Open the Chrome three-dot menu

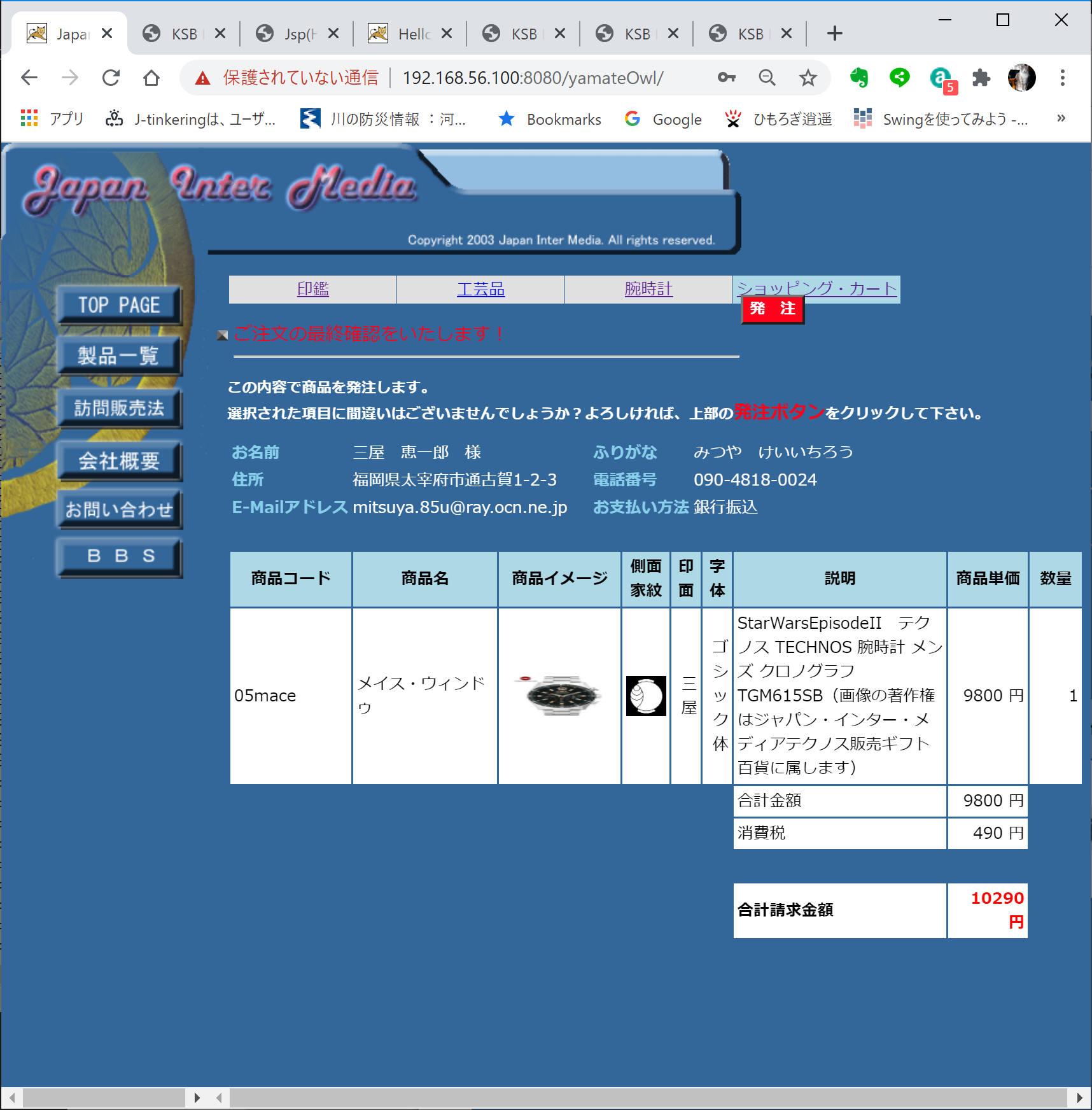[1062, 78]
